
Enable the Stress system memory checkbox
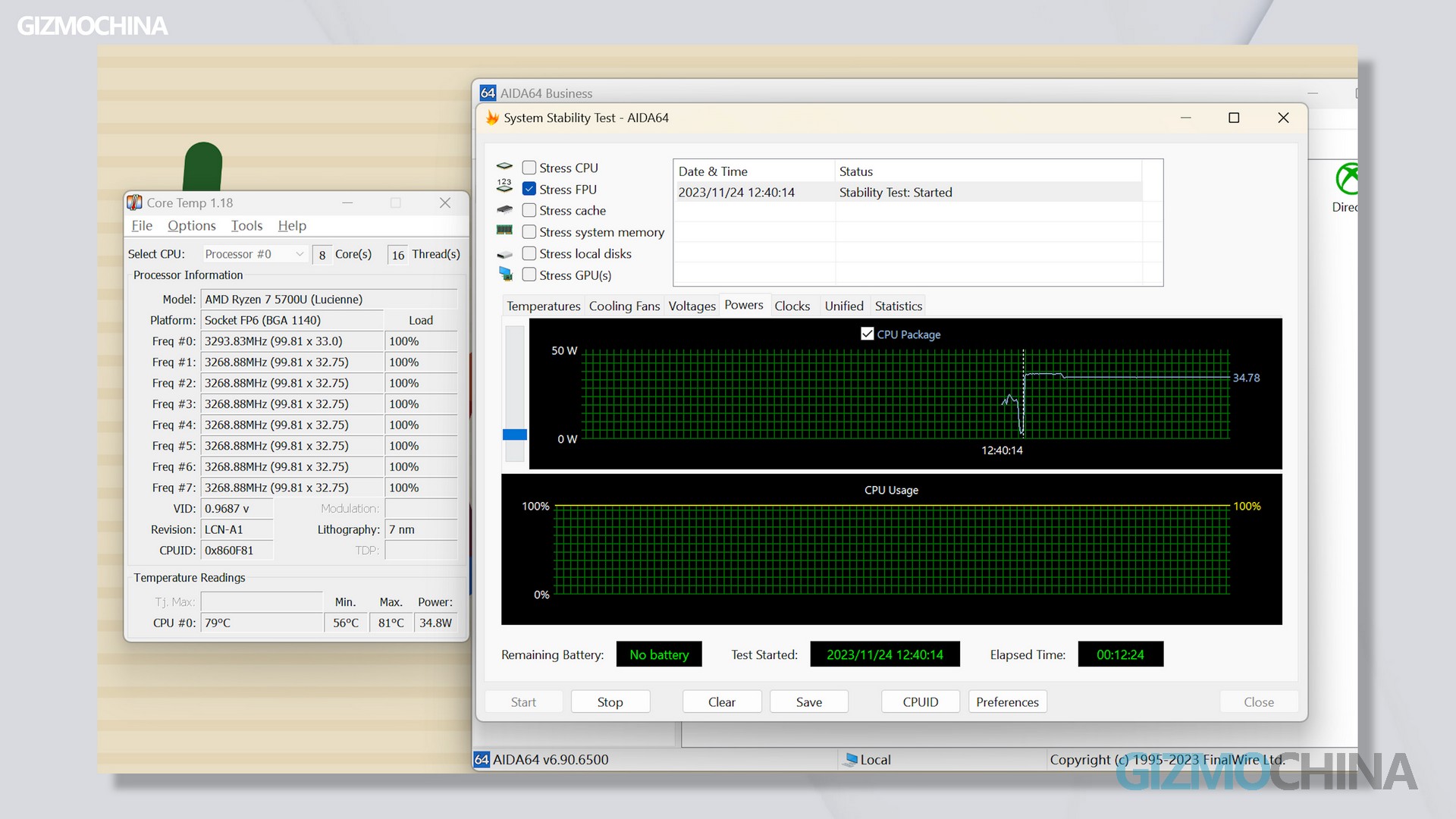529,231
